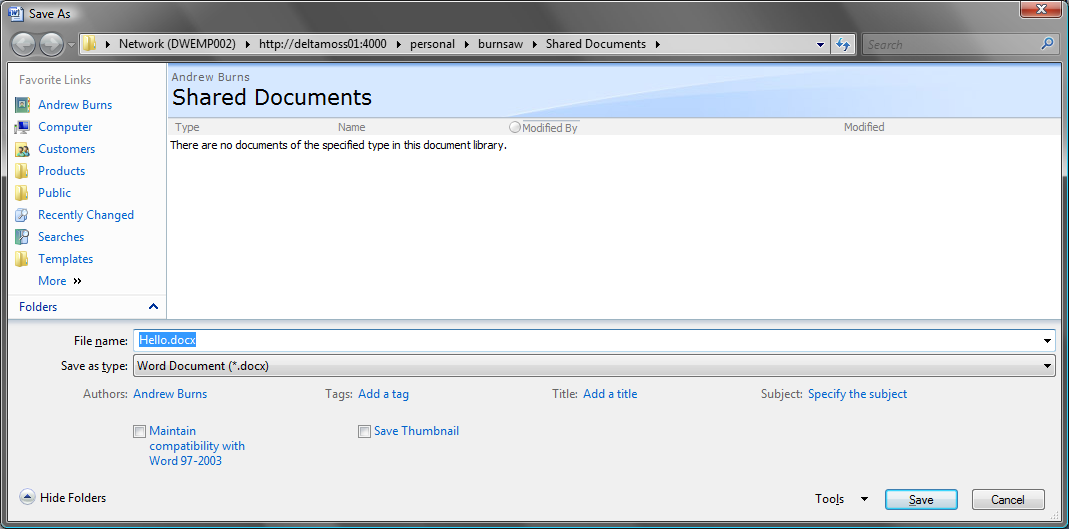Open the Customers favorite link
The width and height of the screenshot is (1069, 529).
[x=66, y=149]
